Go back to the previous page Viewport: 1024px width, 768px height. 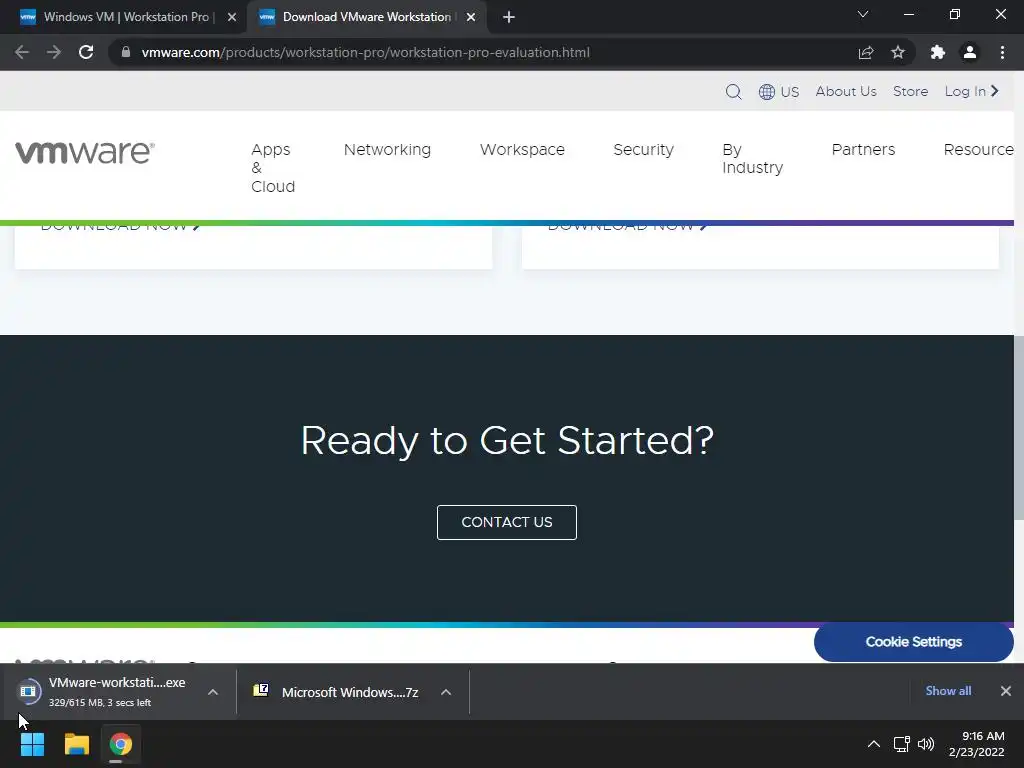point(22,52)
